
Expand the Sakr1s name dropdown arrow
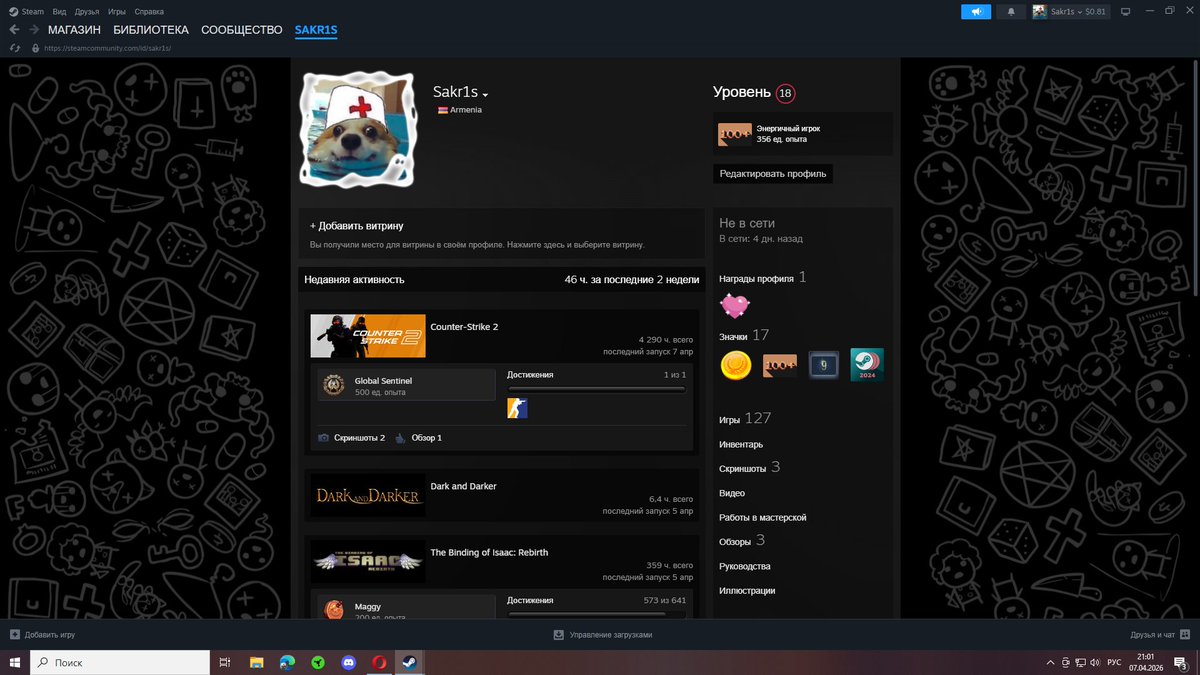click(485, 94)
